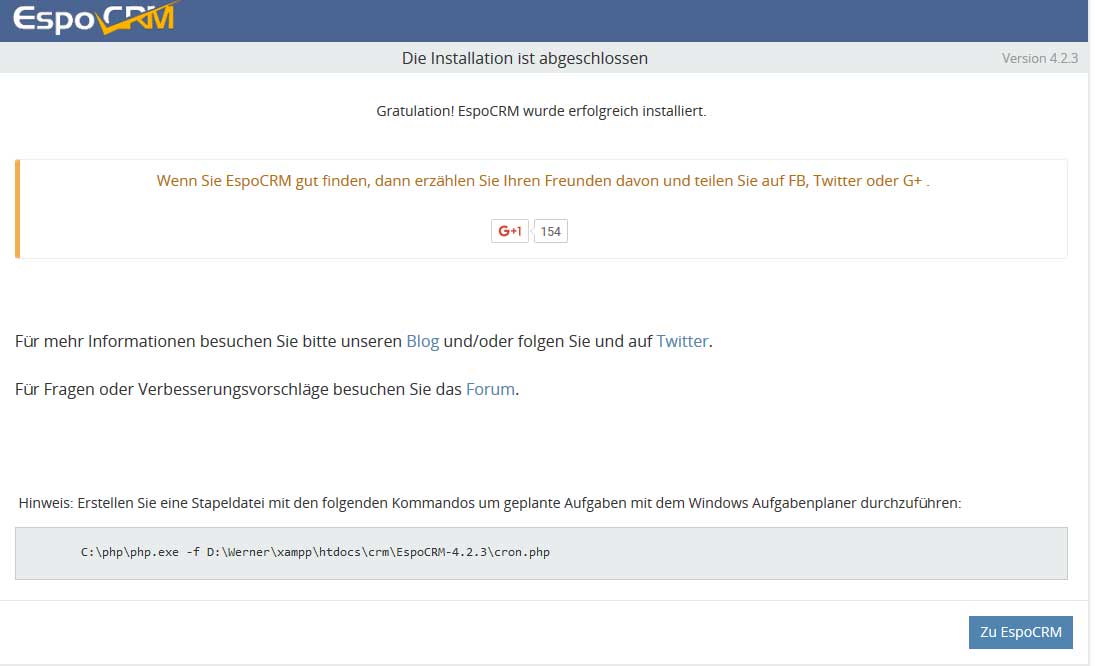
Task: Click the Google +1 share button
Action: tap(508, 230)
